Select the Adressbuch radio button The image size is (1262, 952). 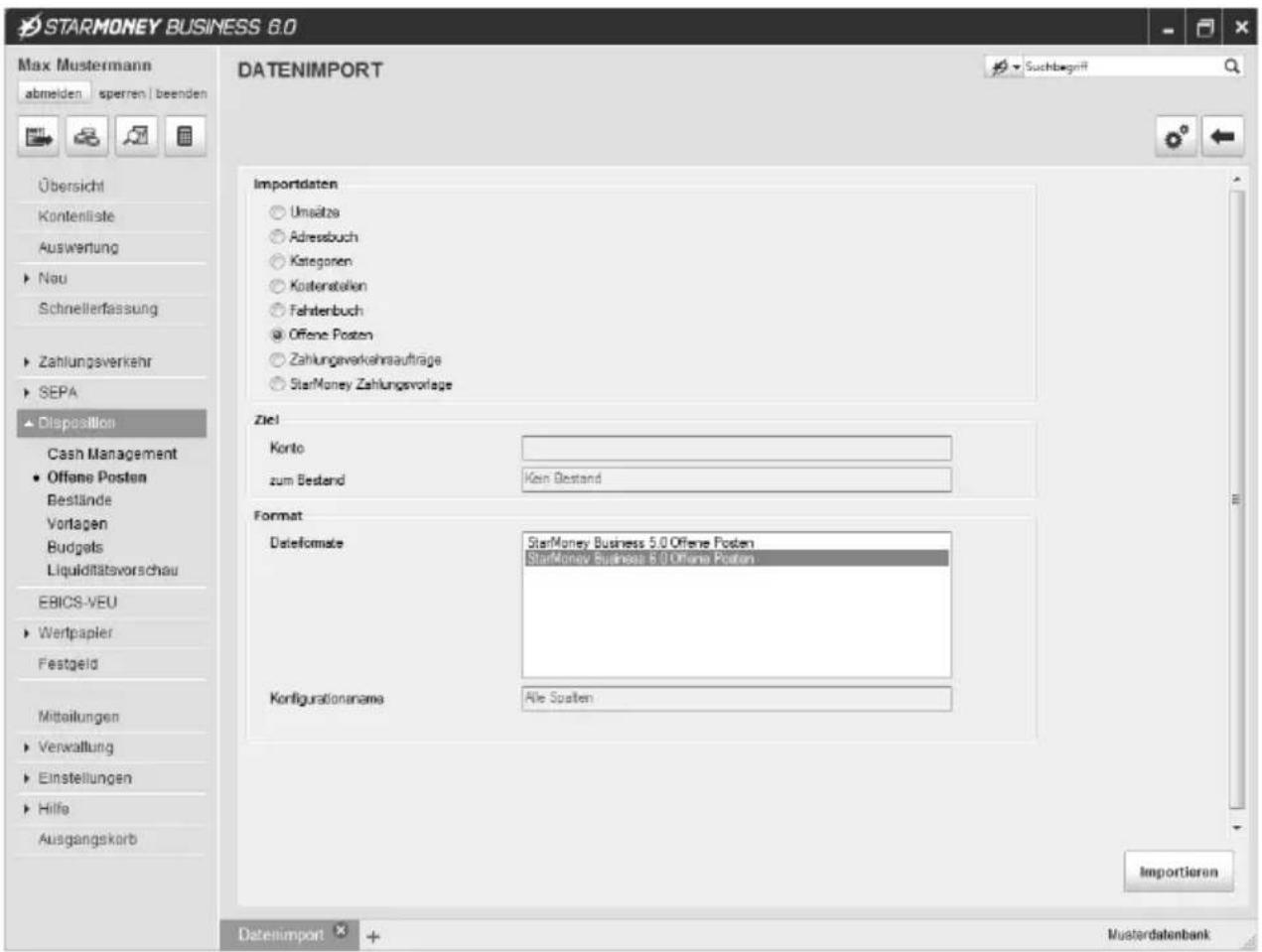click(277, 236)
